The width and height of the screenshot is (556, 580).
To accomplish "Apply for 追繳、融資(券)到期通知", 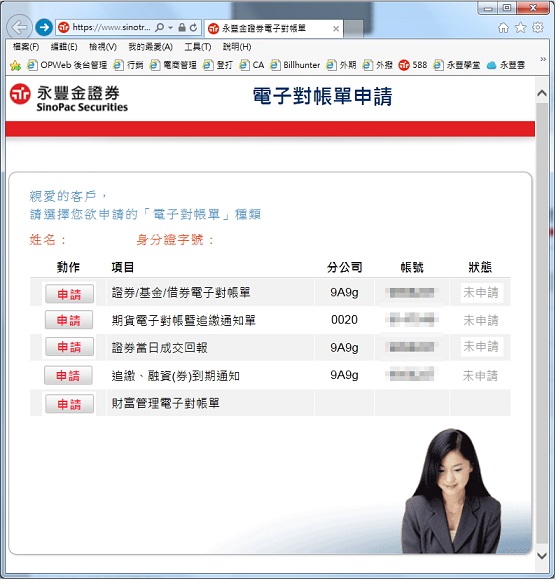I will [68, 376].
